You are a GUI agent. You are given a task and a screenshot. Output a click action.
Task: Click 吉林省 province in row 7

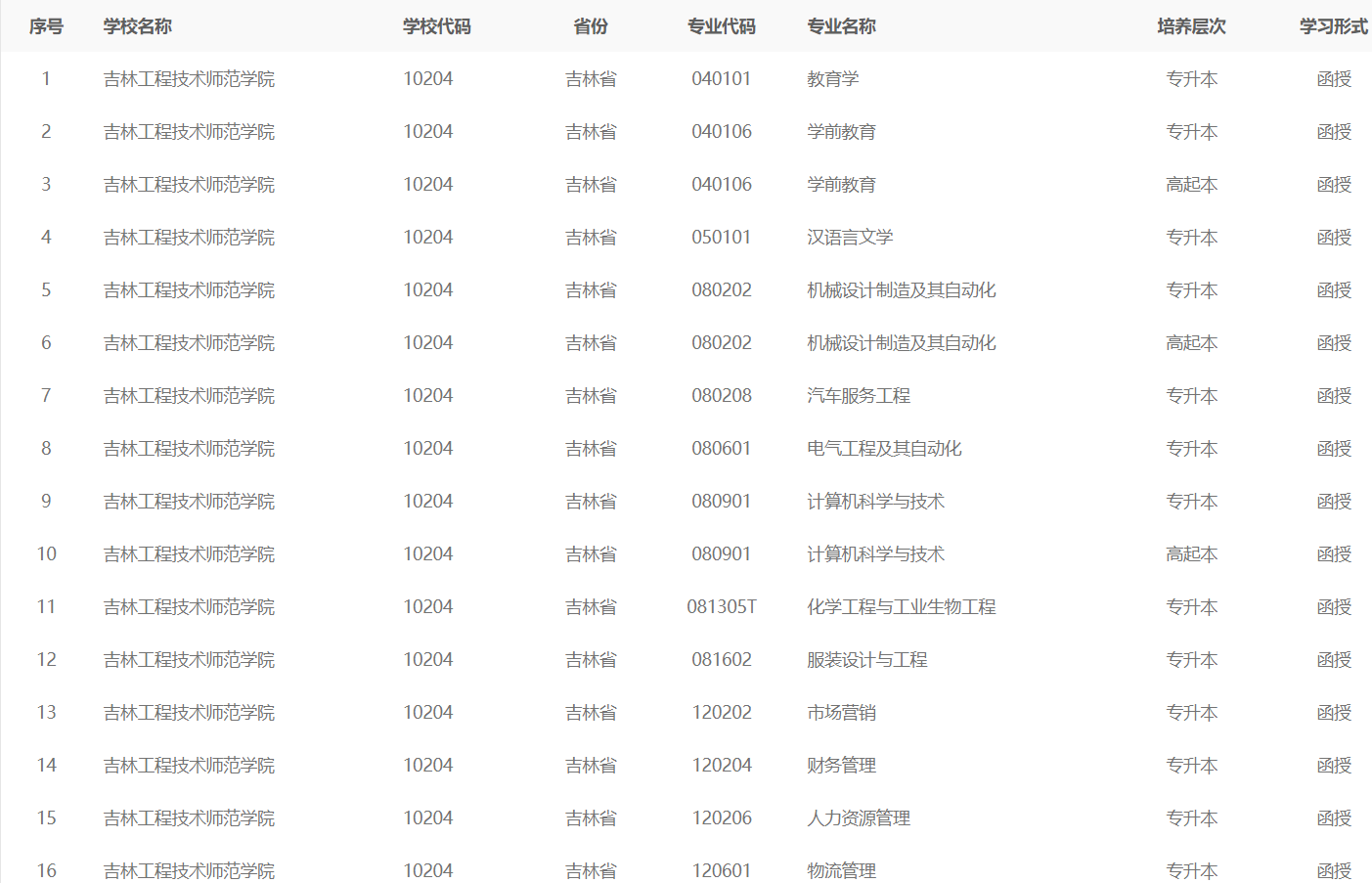[591, 396]
